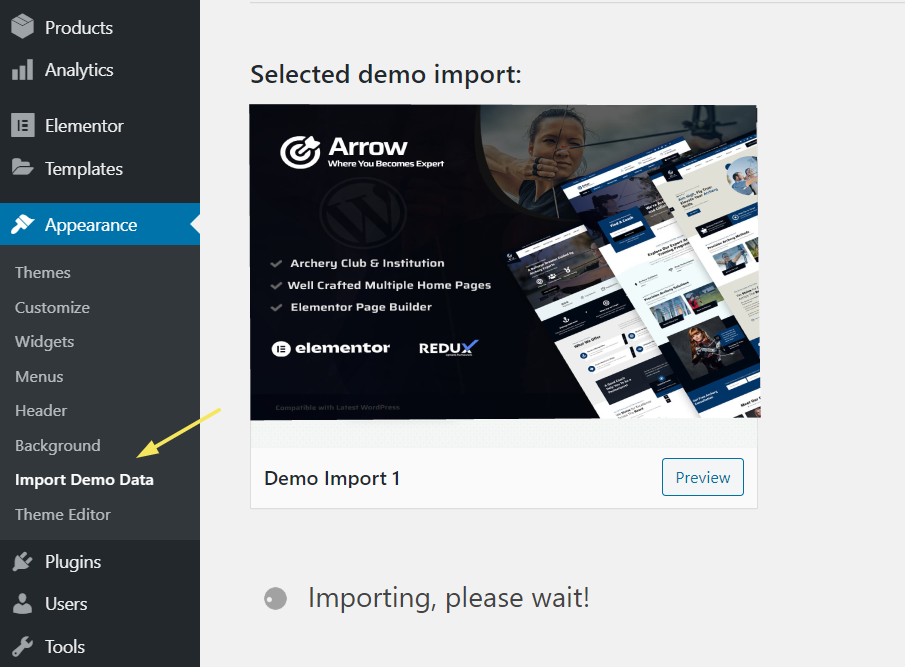Go to the Widgets page
The width and height of the screenshot is (905, 667).
point(45,341)
